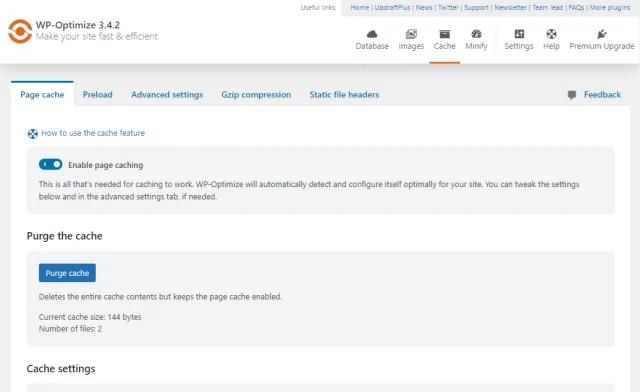Click 'Current cache size: 144 bytes' text
The height and width of the screenshot is (392, 640).
click(90, 317)
